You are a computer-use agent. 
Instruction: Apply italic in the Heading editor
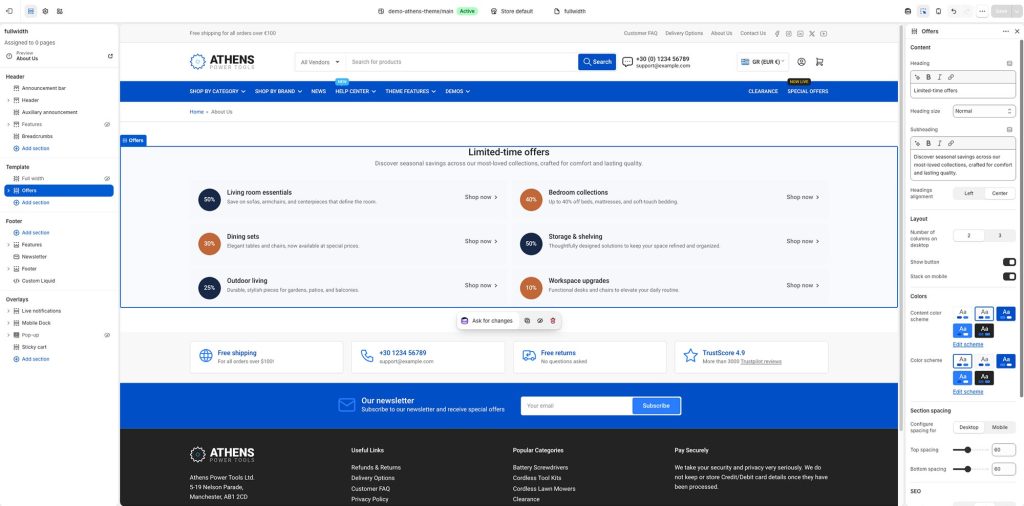tap(939, 77)
